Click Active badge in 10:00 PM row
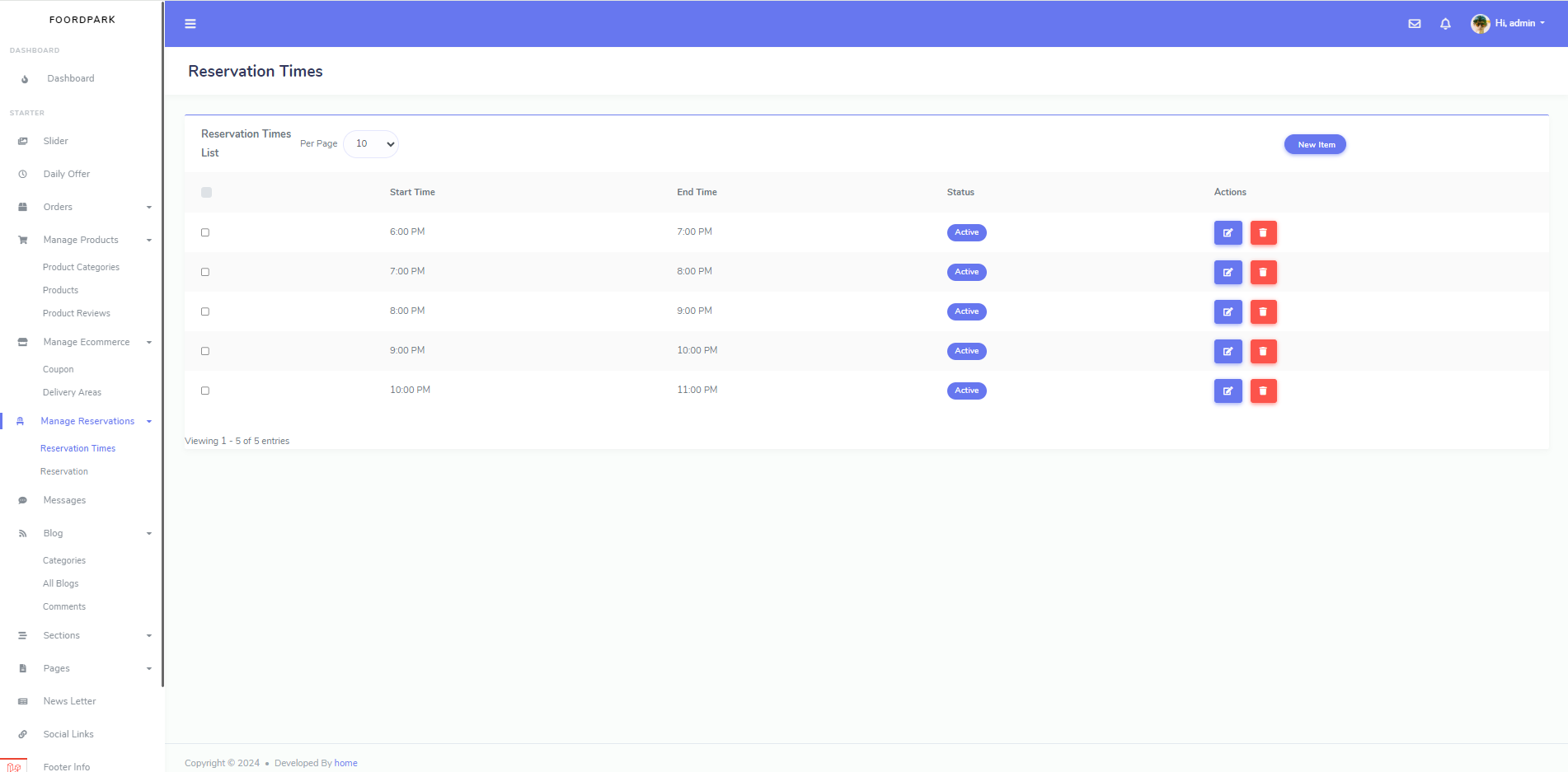 pos(966,391)
